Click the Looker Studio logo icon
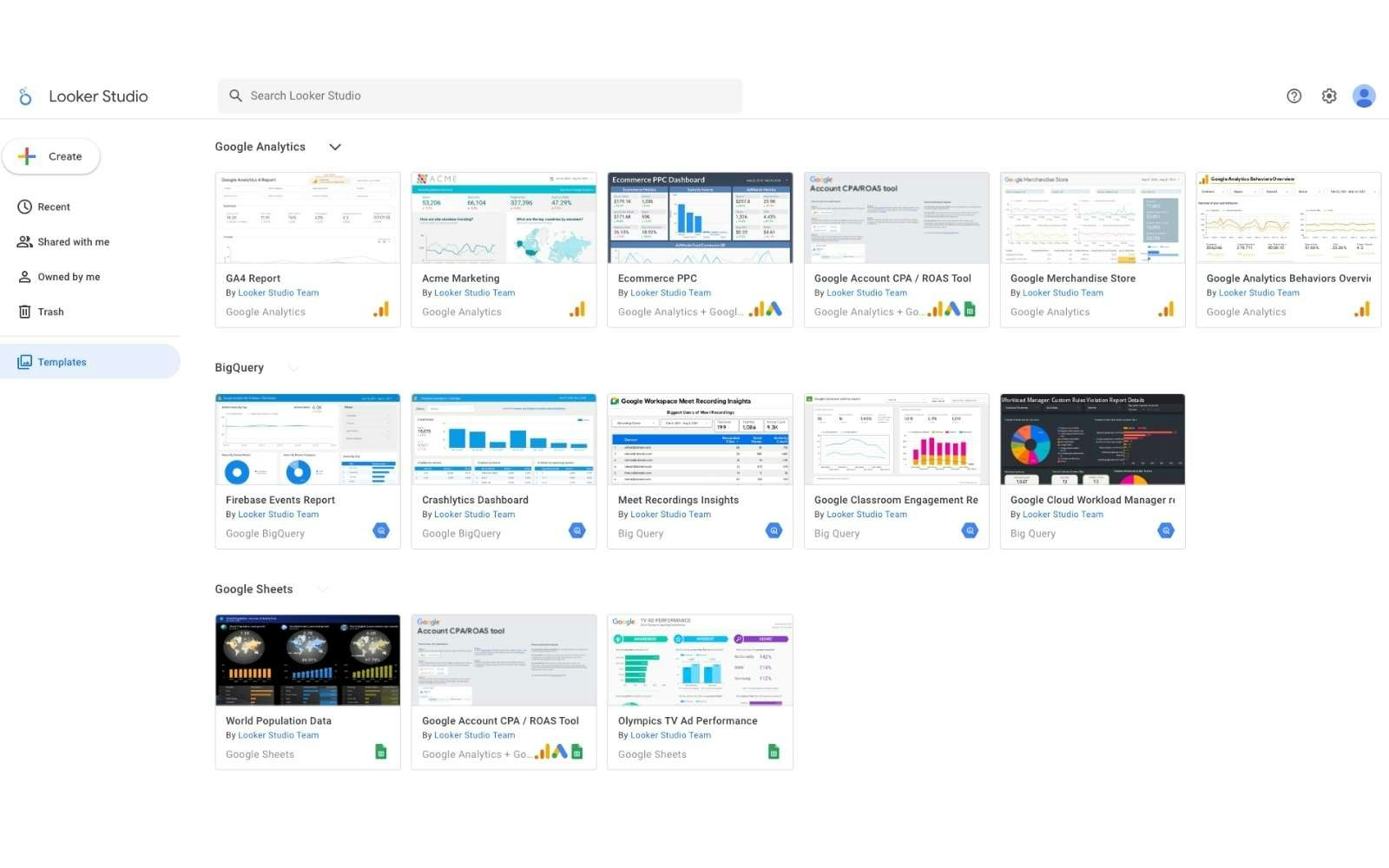Image resolution: width=1389 pixels, height=868 pixels. [x=25, y=96]
